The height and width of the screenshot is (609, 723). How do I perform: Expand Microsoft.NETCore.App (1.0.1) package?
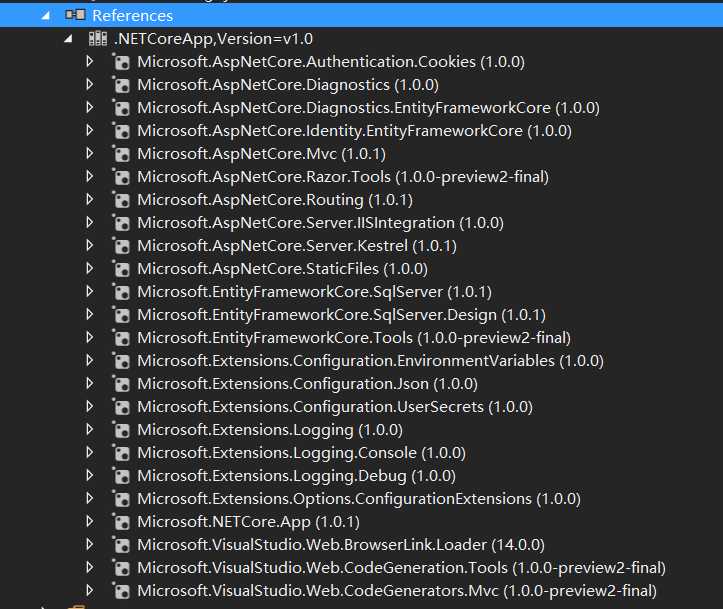coord(90,521)
